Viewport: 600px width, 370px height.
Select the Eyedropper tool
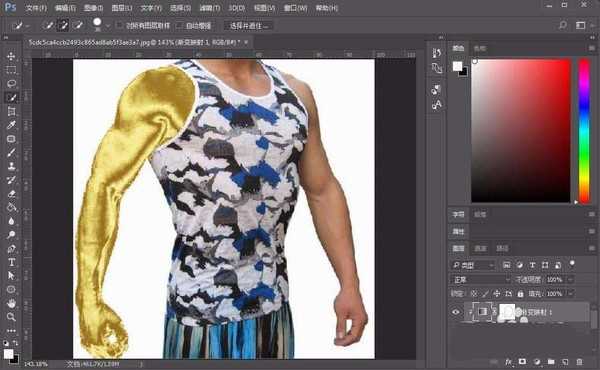coord(11,125)
